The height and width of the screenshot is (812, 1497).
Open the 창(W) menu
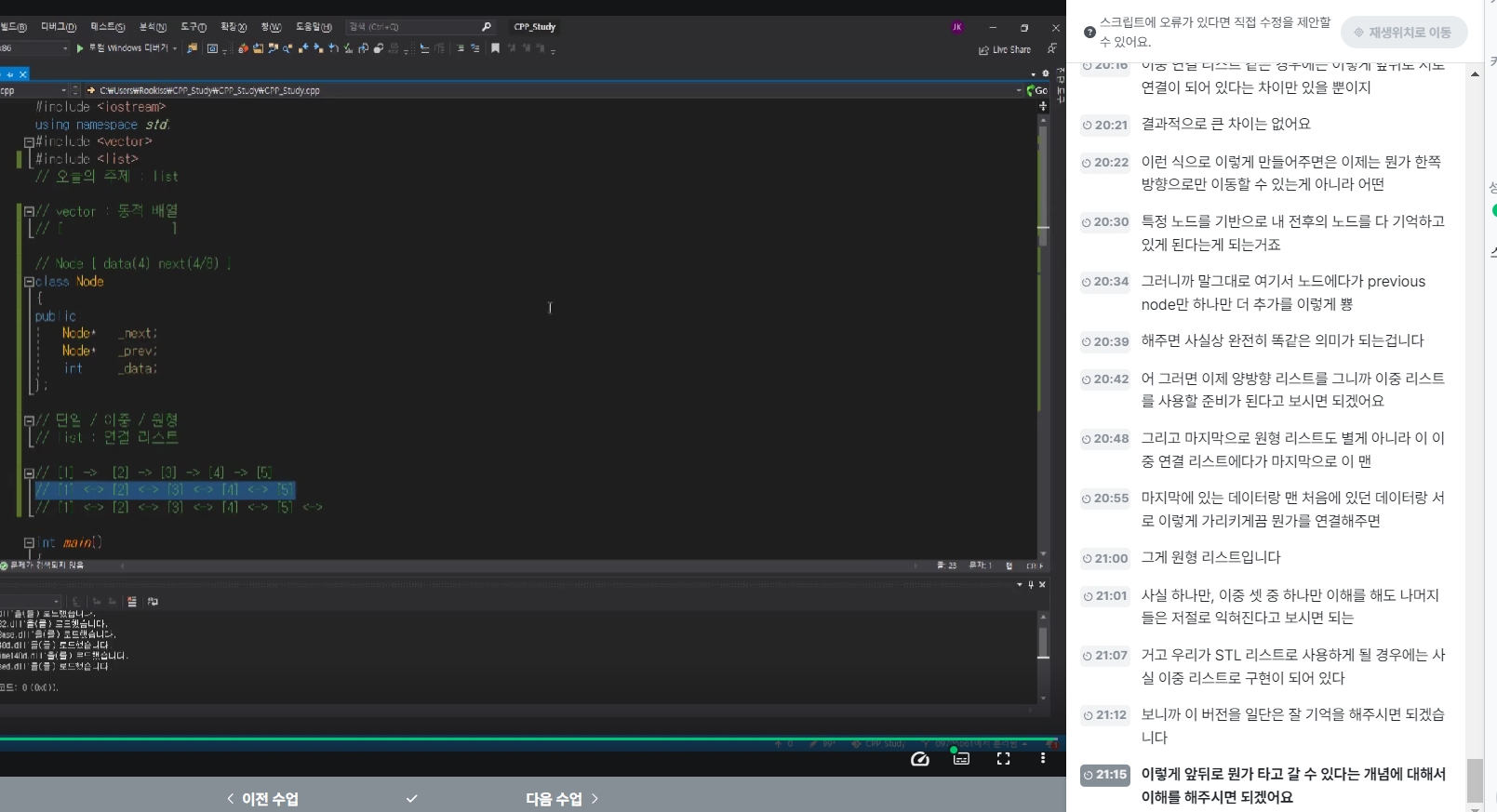point(271,27)
